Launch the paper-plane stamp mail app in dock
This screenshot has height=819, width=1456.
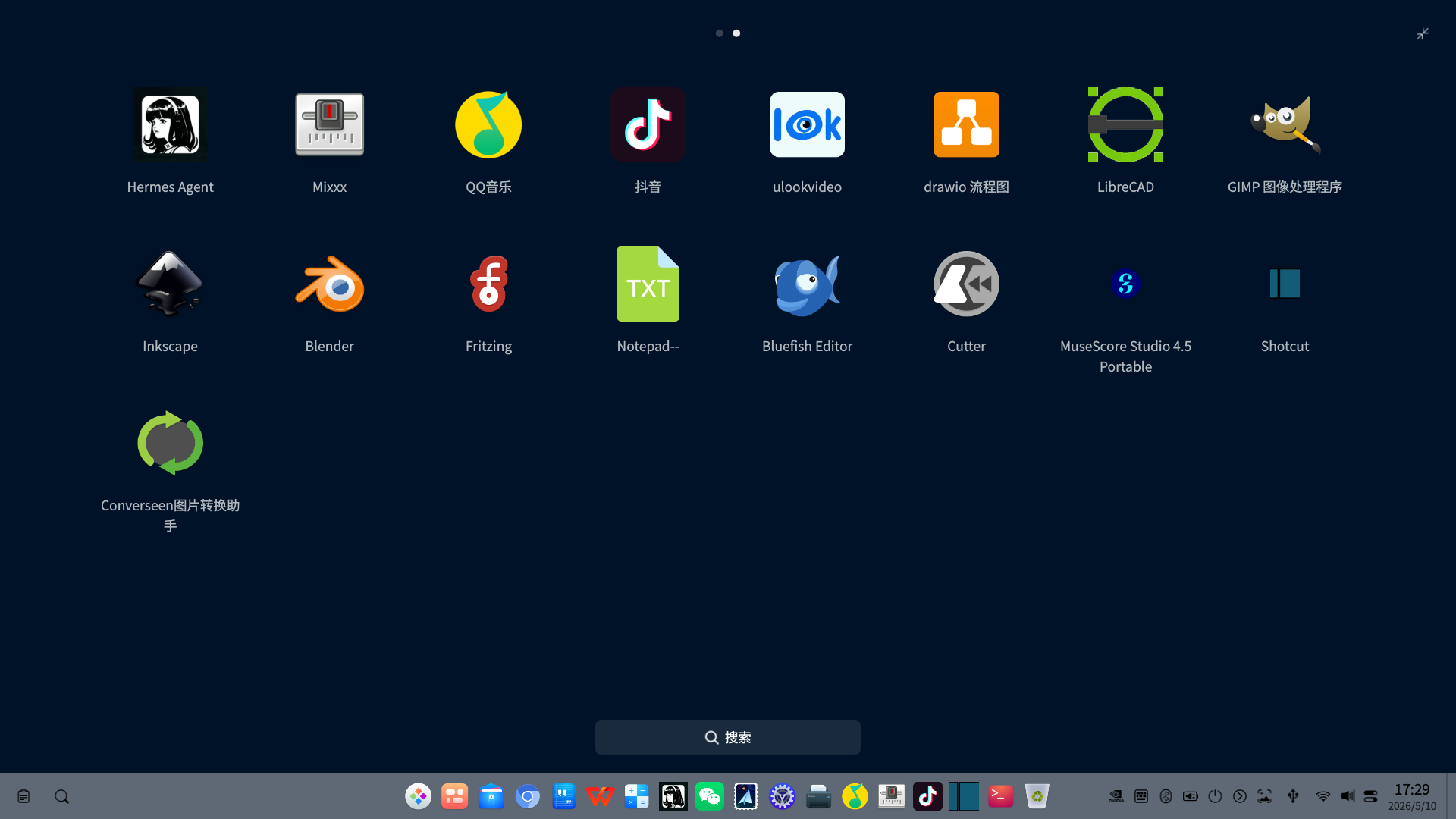coord(746,796)
